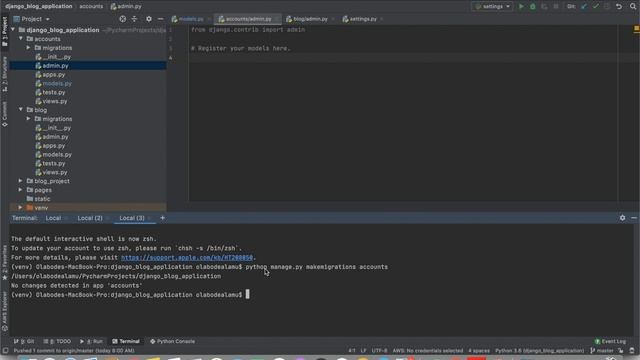640x360 pixels.
Task: Add a new terminal session with plus icon
Action: click(162, 218)
